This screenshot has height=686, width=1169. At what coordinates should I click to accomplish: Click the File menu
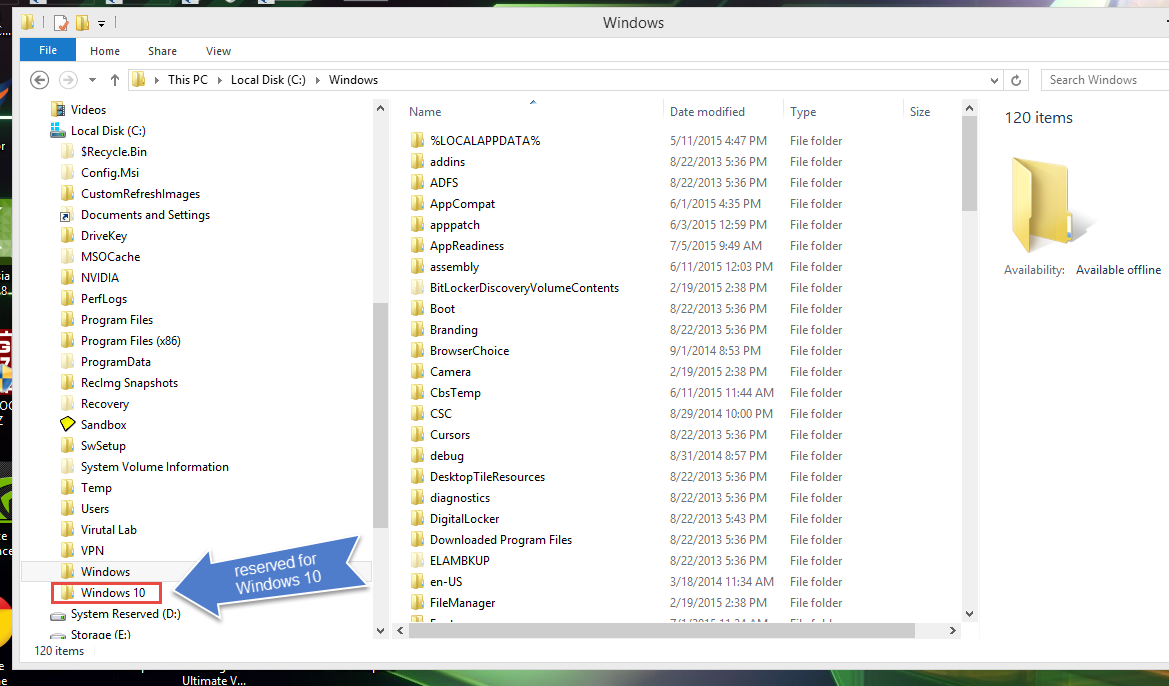click(x=47, y=49)
